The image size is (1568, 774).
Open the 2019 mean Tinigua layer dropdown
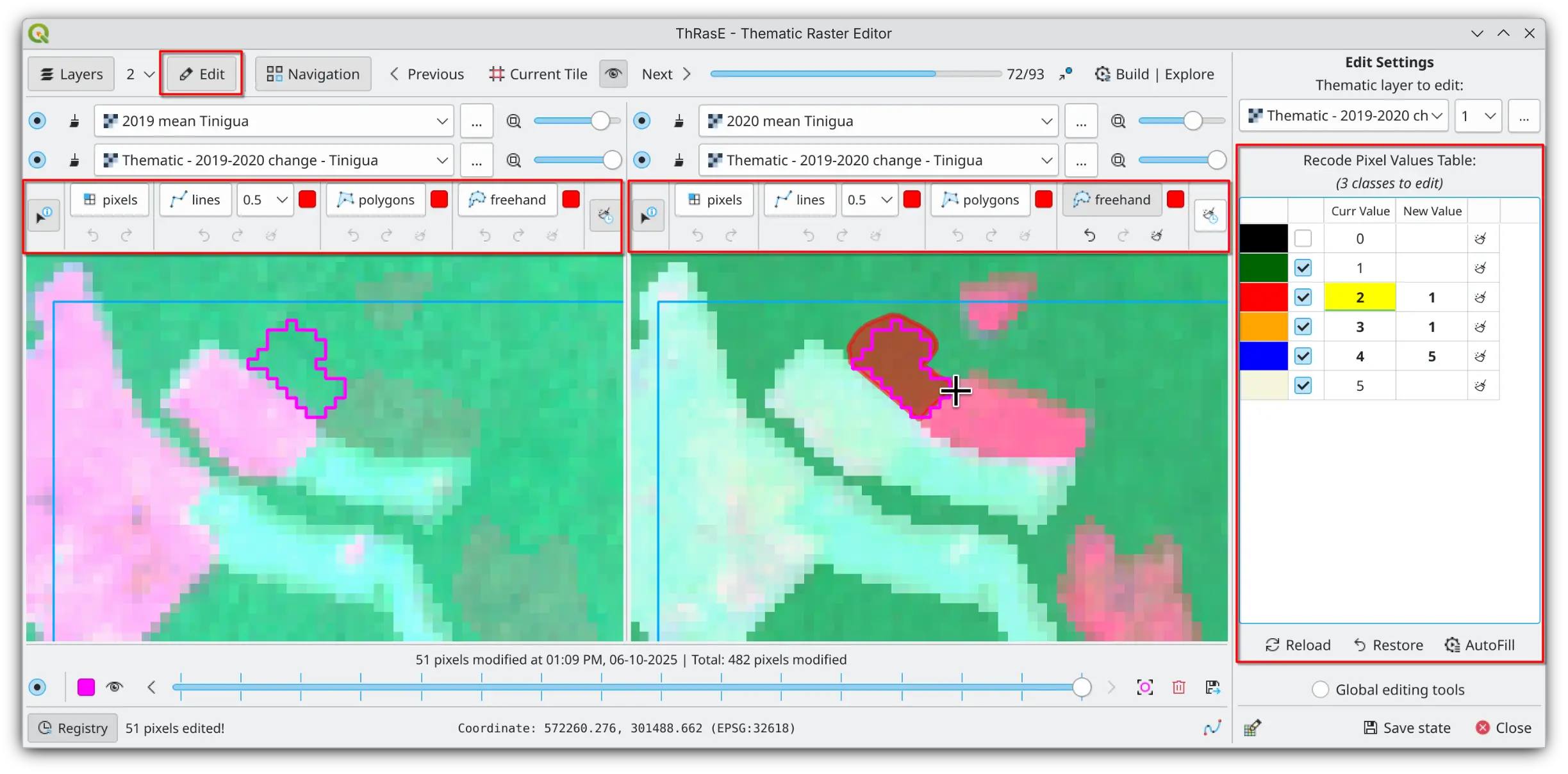(274, 121)
